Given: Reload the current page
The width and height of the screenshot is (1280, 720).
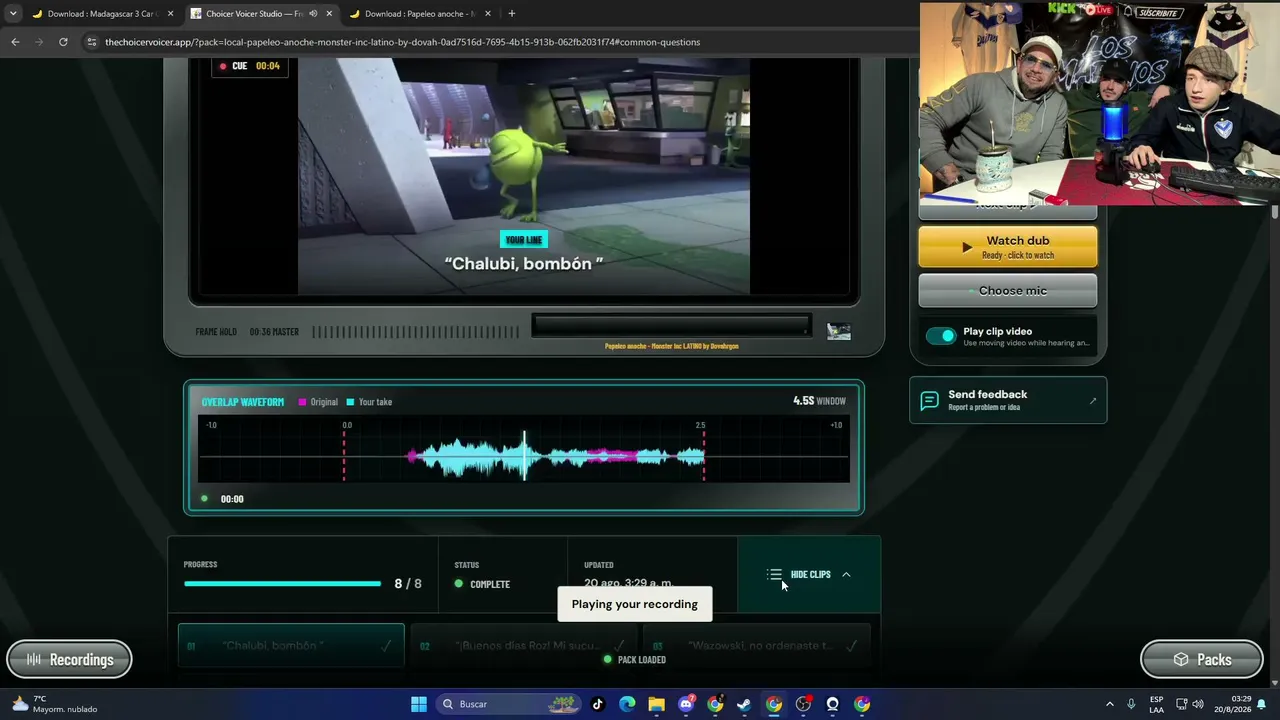Looking at the screenshot, I should pyautogui.click(x=63, y=42).
